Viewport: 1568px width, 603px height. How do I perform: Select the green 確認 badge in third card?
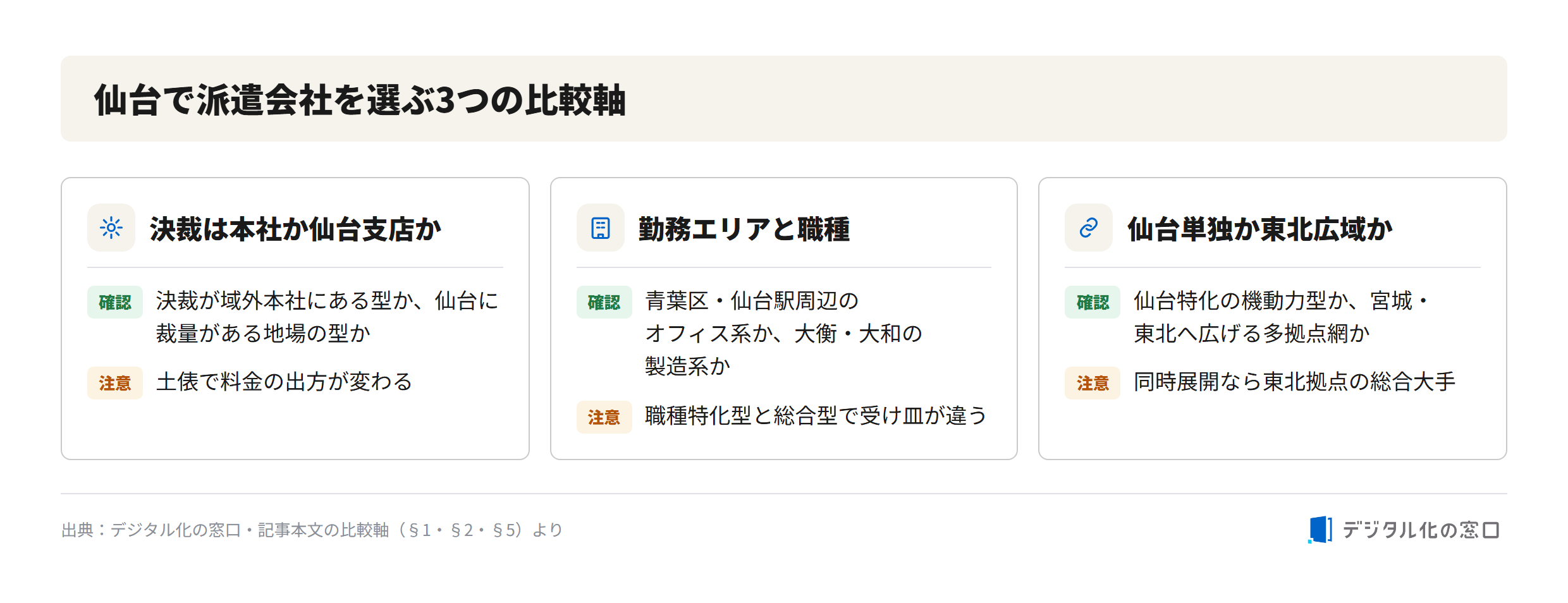click(x=1093, y=302)
